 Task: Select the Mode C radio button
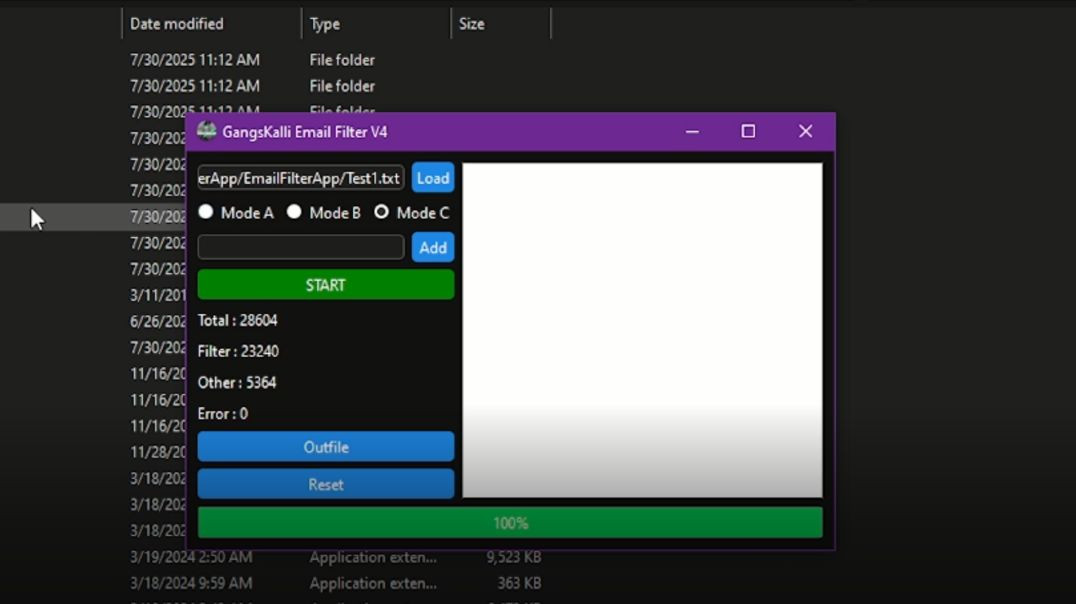381,212
